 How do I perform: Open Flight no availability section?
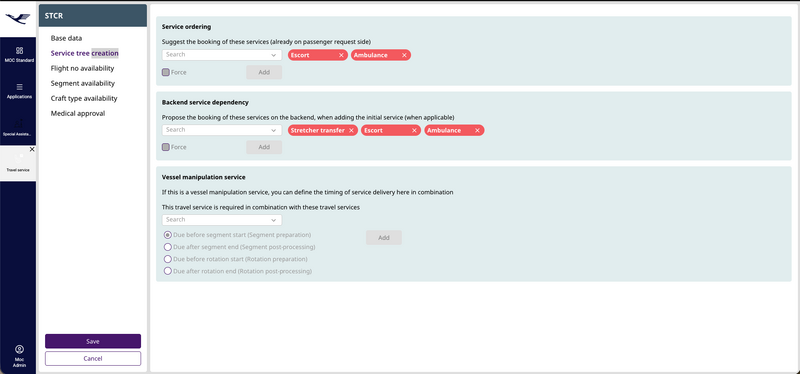point(83,68)
